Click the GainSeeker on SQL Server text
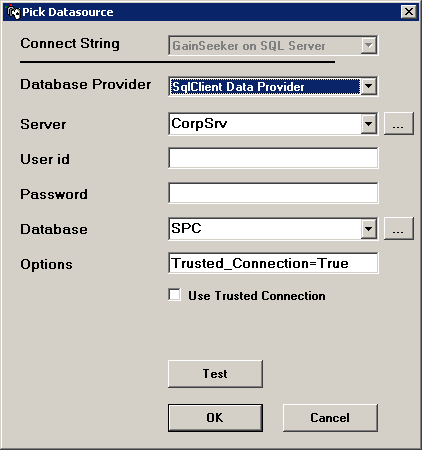This screenshot has width=422, height=450. 249,46
